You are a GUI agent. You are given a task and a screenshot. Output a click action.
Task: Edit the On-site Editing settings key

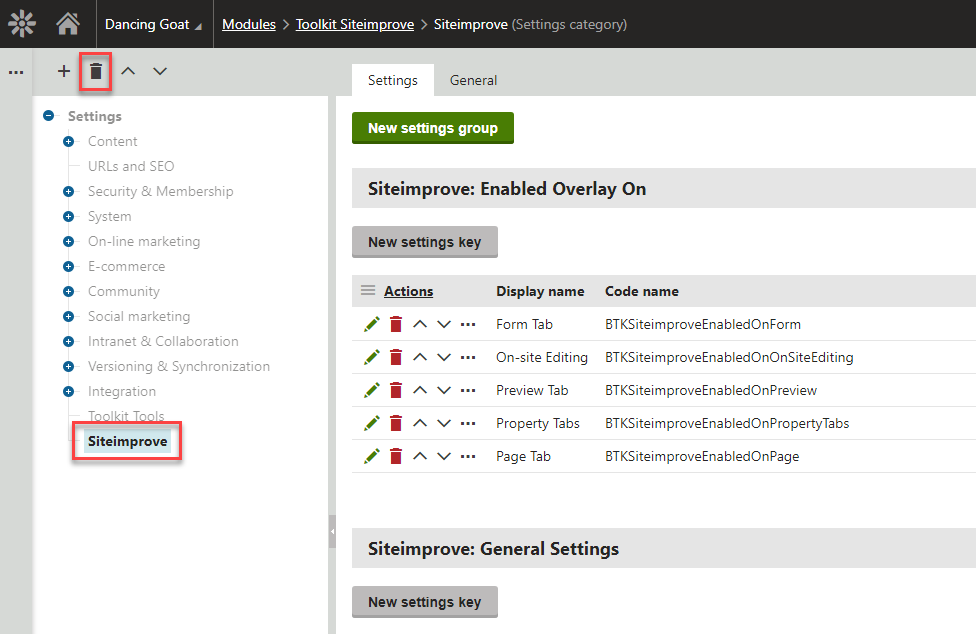pyautogui.click(x=372, y=357)
